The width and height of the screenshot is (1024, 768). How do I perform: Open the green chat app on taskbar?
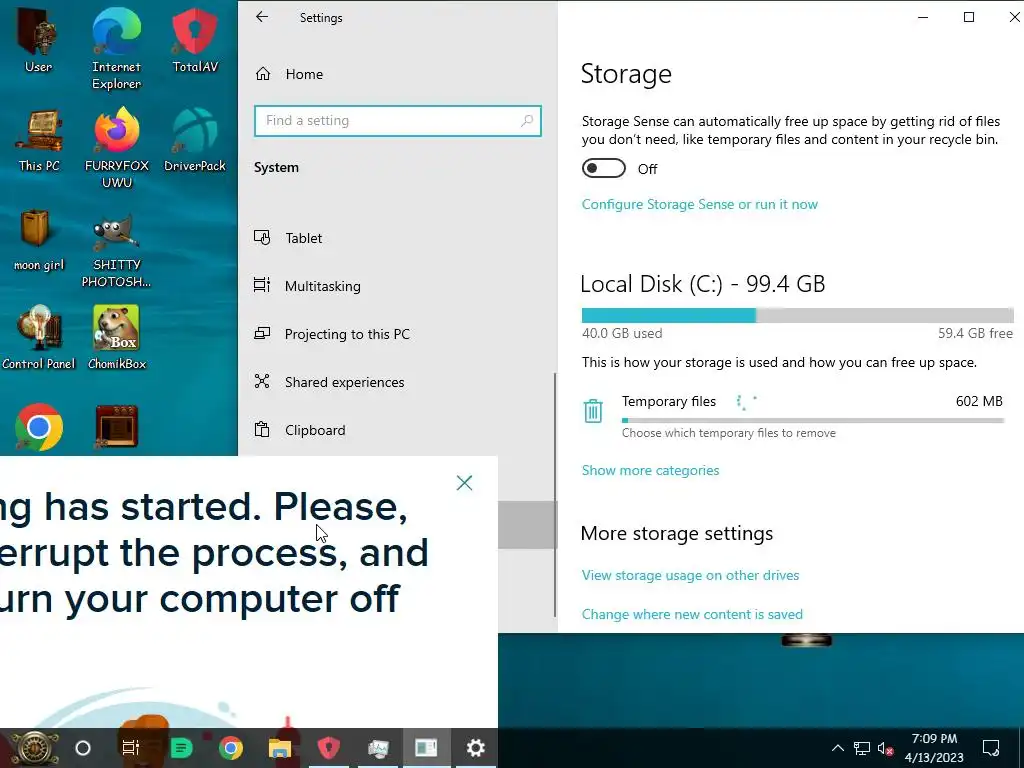(x=181, y=748)
